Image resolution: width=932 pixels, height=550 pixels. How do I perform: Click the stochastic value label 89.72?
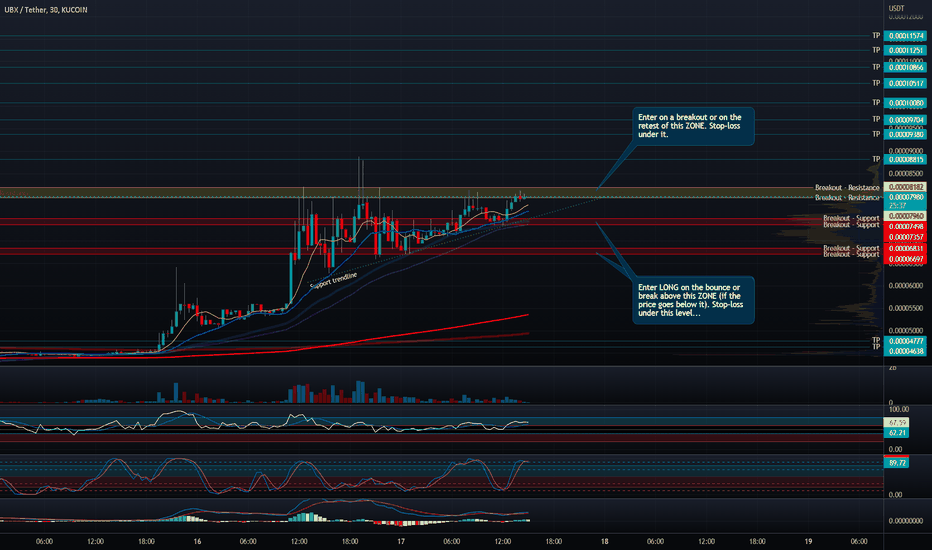[896, 463]
